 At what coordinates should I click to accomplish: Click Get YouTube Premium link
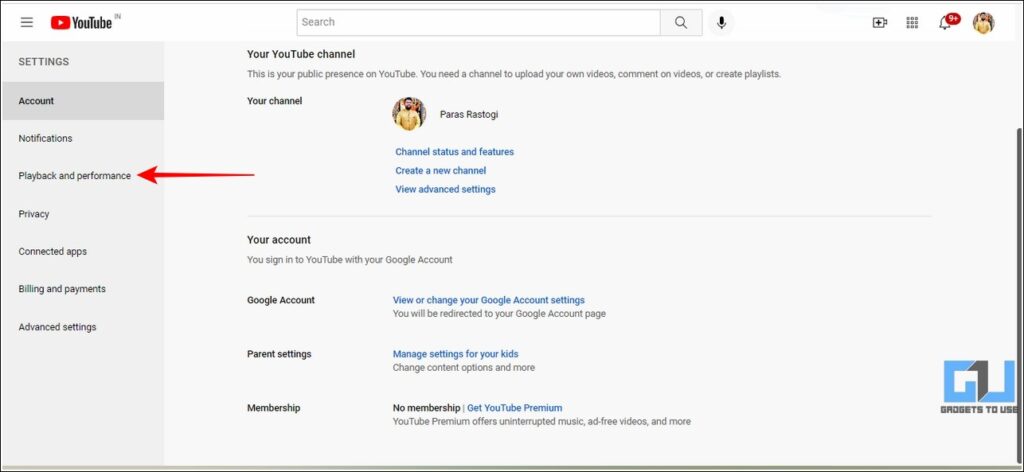coord(515,408)
